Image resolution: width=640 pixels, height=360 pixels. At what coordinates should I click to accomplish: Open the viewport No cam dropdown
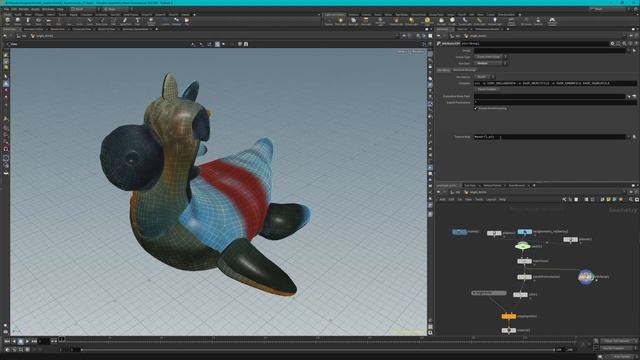(x=418, y=52)
